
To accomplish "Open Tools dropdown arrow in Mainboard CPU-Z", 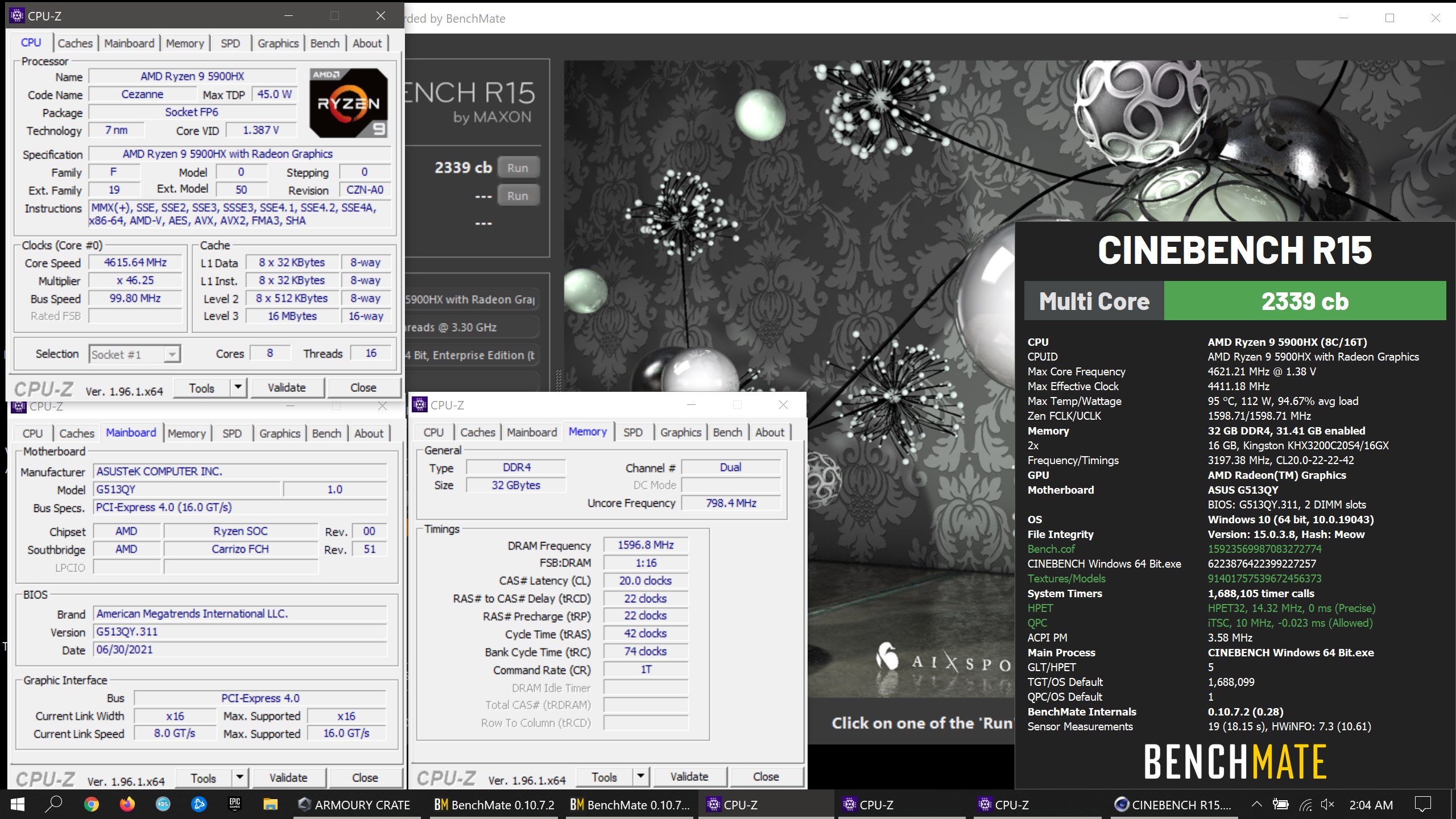I will pyautogui.click(x=240, y=777).
